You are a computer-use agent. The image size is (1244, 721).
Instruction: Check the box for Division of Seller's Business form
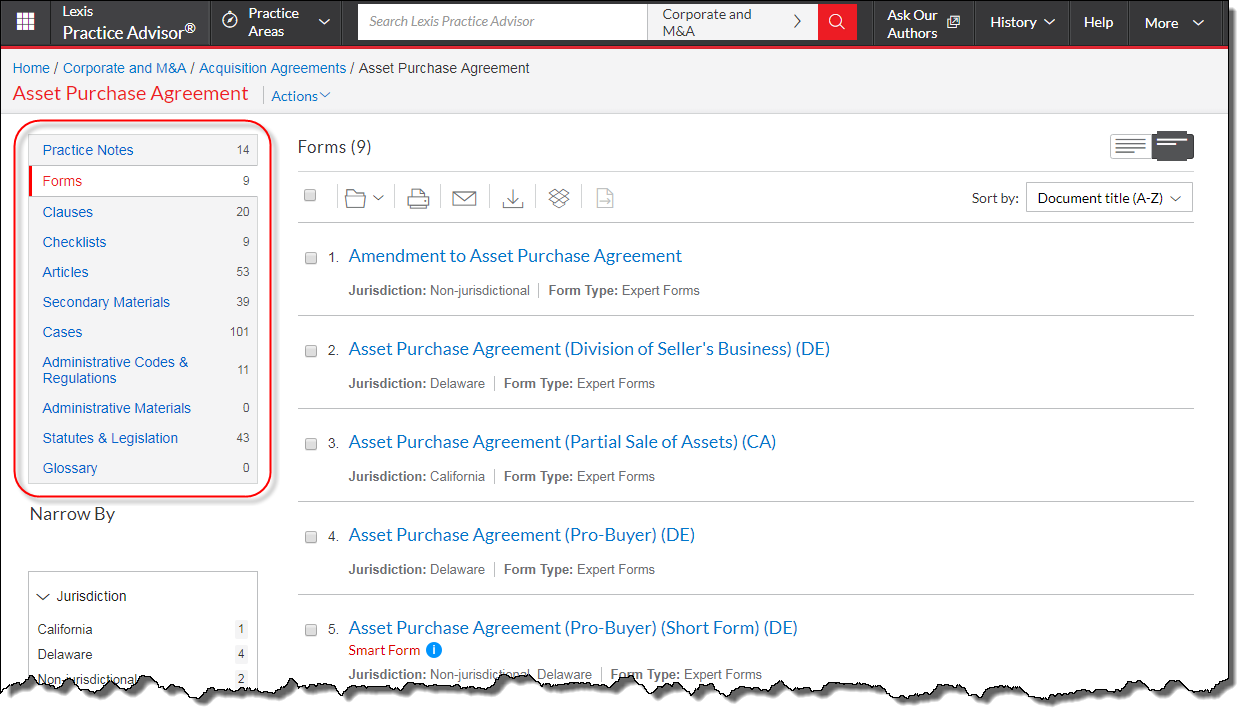coord(311,351)
